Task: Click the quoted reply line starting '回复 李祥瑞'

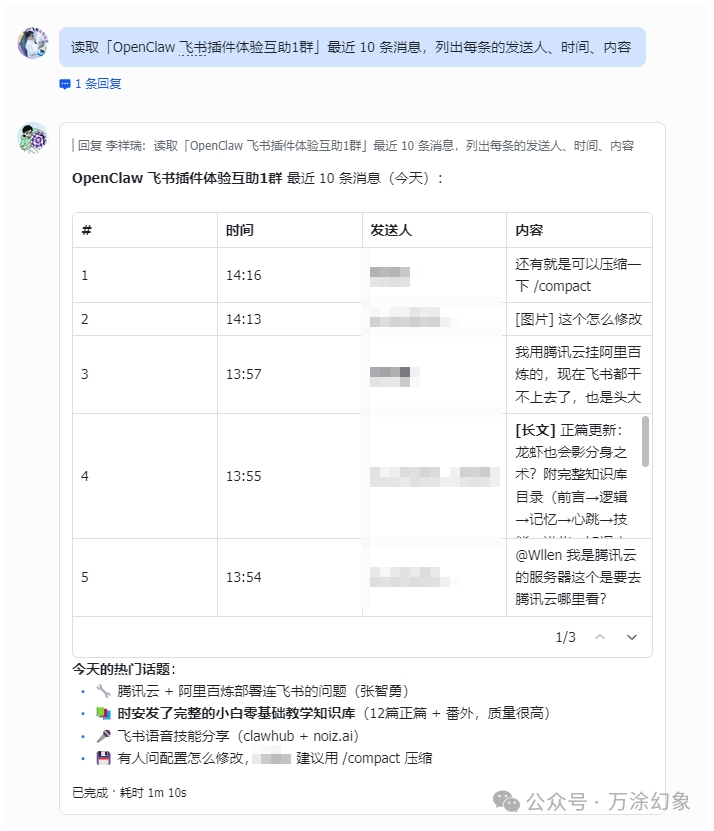Action: click(x=353, y=146)
